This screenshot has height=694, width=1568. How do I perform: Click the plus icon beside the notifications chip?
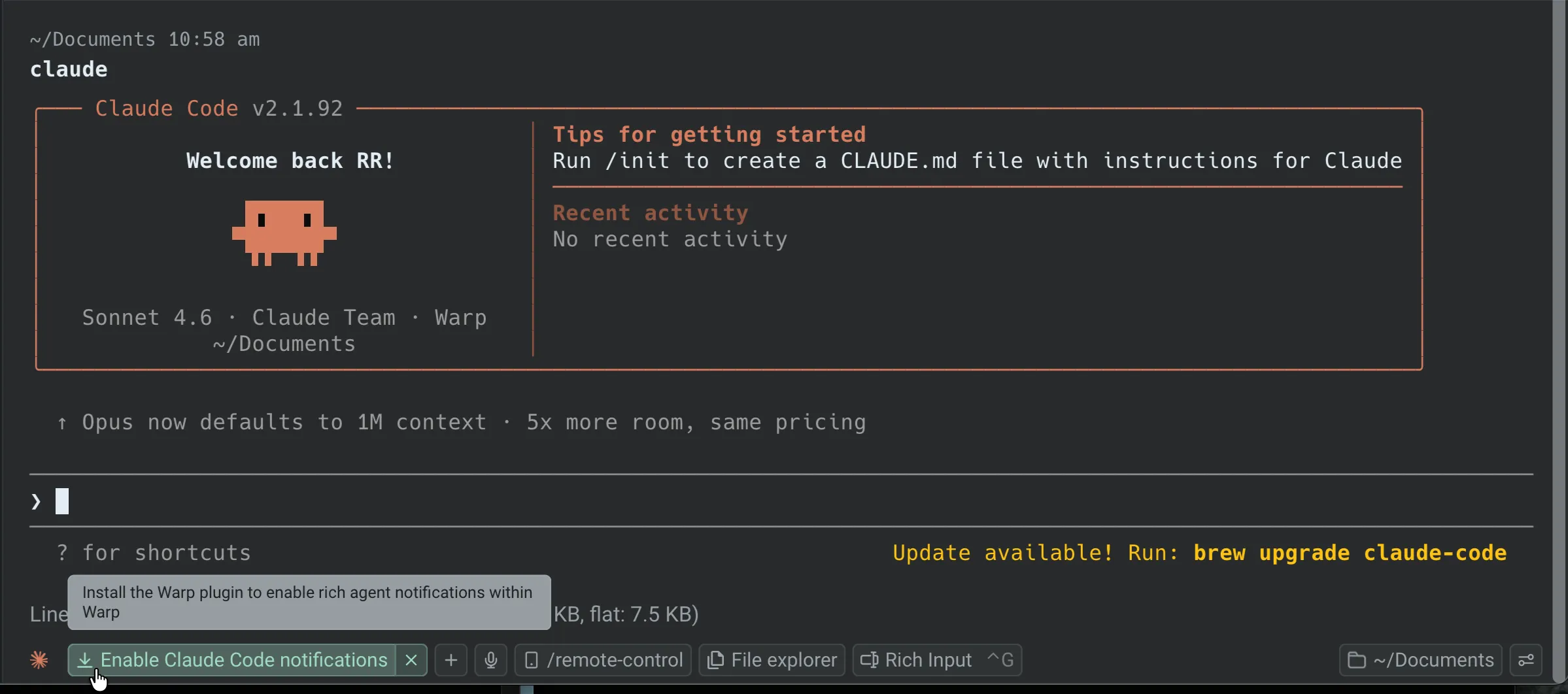451,660
